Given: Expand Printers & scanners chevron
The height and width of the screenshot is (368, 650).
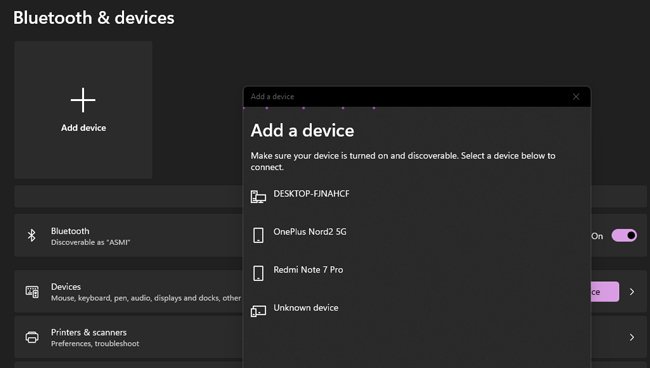Looking at the screenshot, I should click(x=632, y=337).
